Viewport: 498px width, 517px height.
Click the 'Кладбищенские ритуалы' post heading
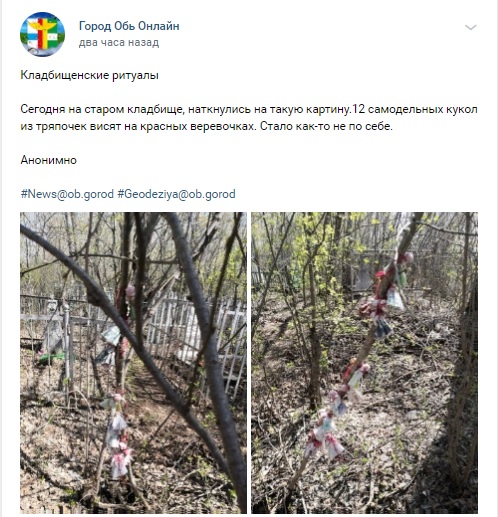click(89, 75)
